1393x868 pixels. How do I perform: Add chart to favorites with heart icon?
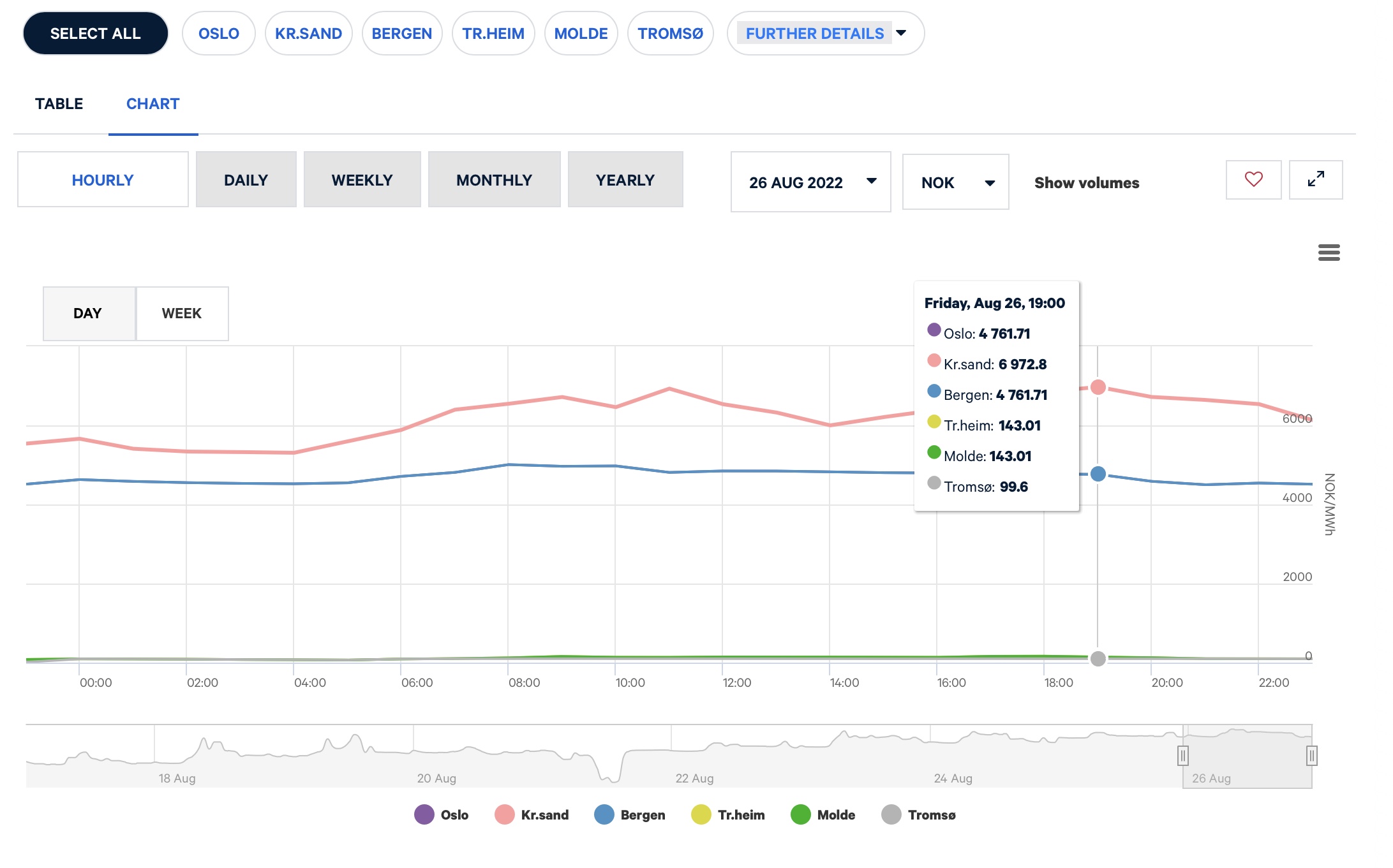click(1253, 180)
